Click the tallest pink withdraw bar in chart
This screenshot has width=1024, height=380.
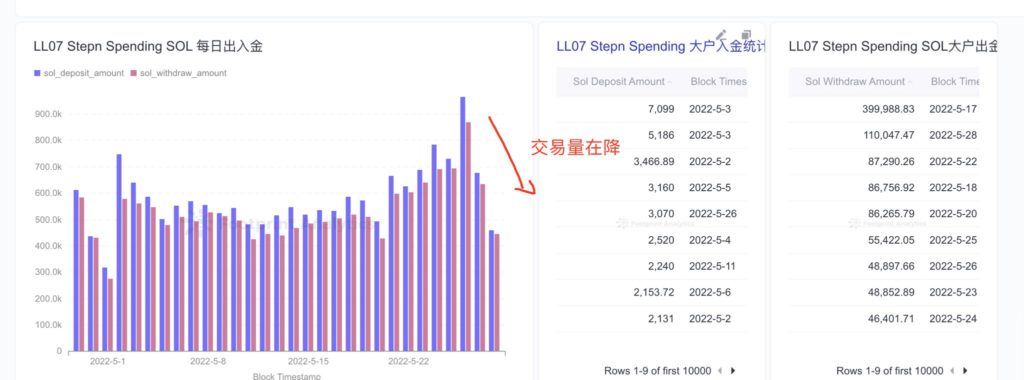coord(468,236)
